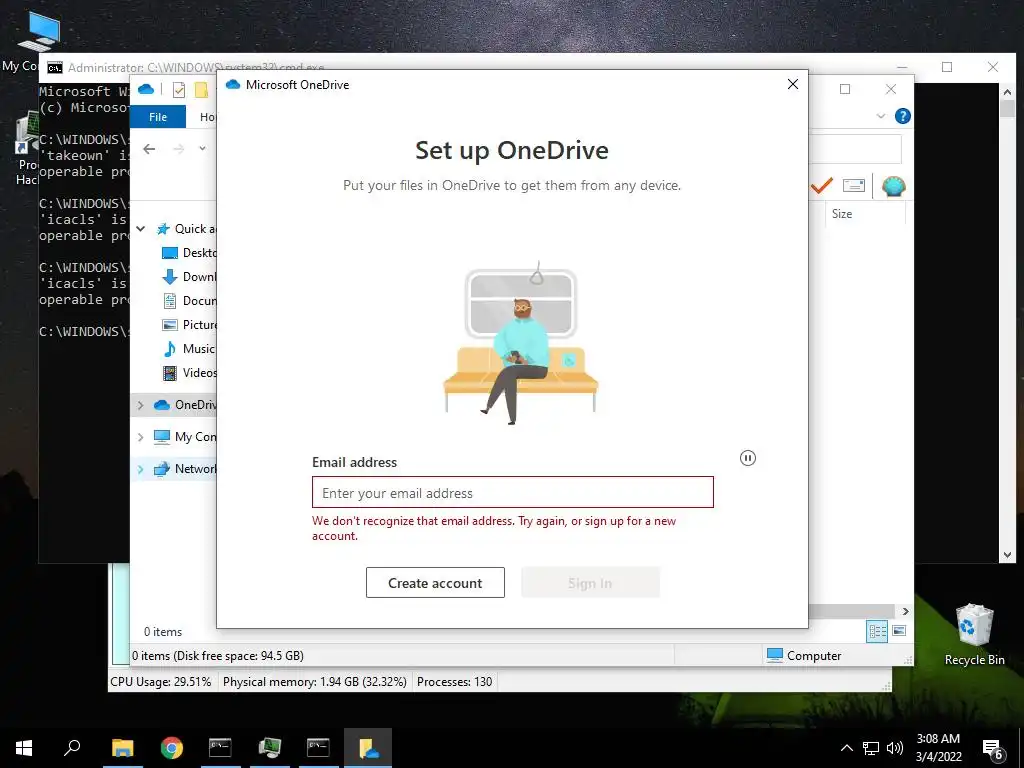Viewport: 1024px width, 768px height.
Task: Click the Properties checkmark icon in quick access toolbar
Action: coord(179,89)
